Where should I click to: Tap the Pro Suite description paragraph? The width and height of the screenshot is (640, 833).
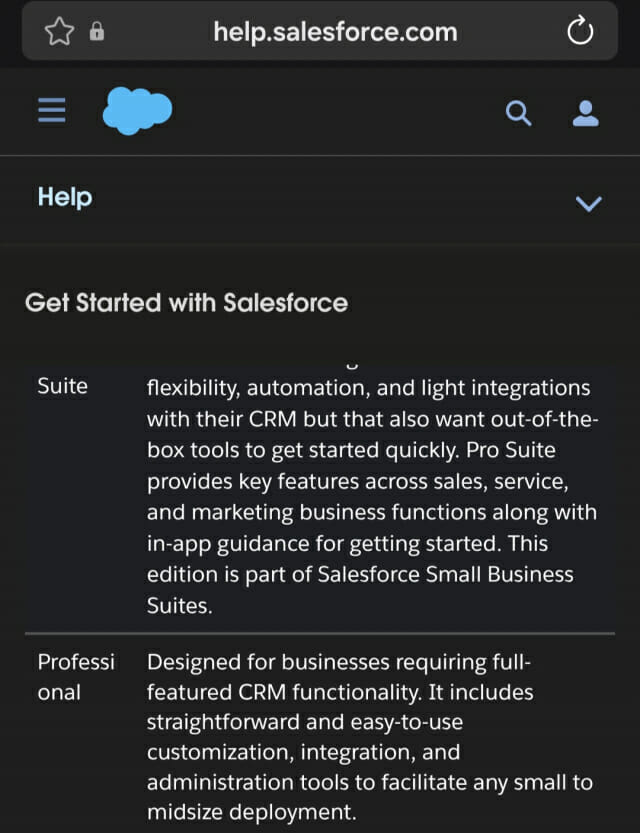click(373, 497)
